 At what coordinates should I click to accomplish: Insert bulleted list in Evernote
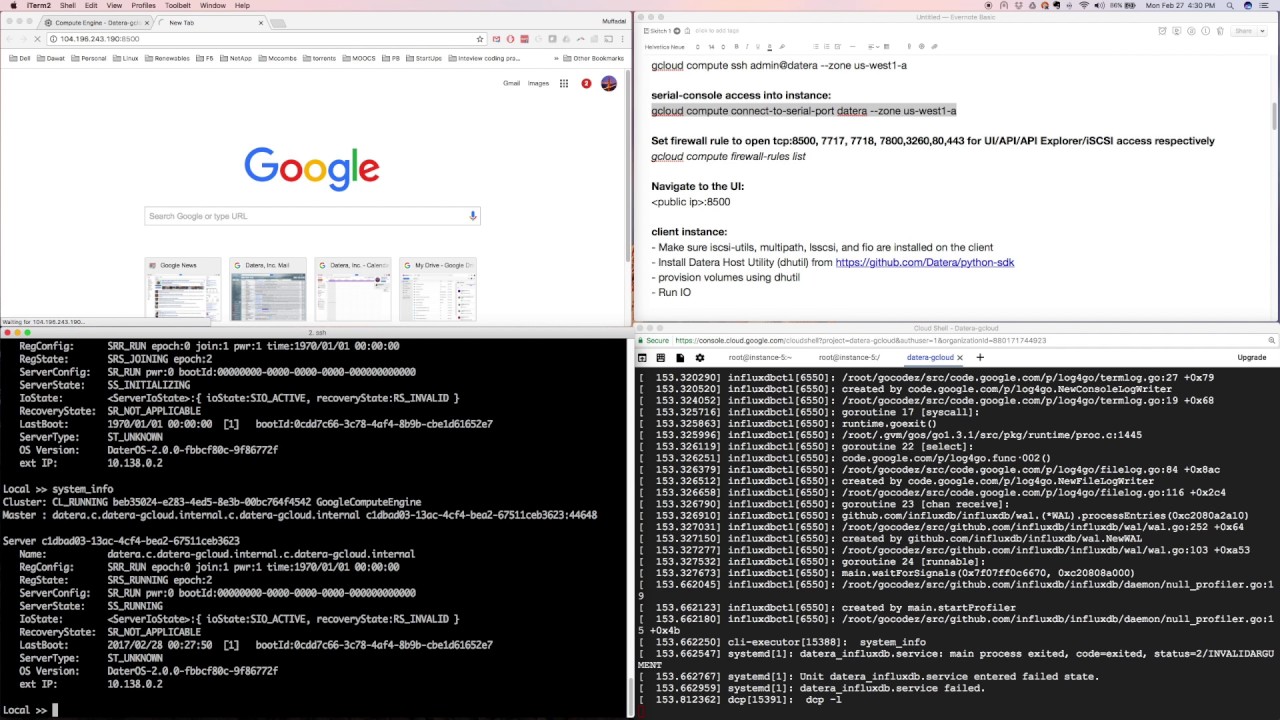815,46
